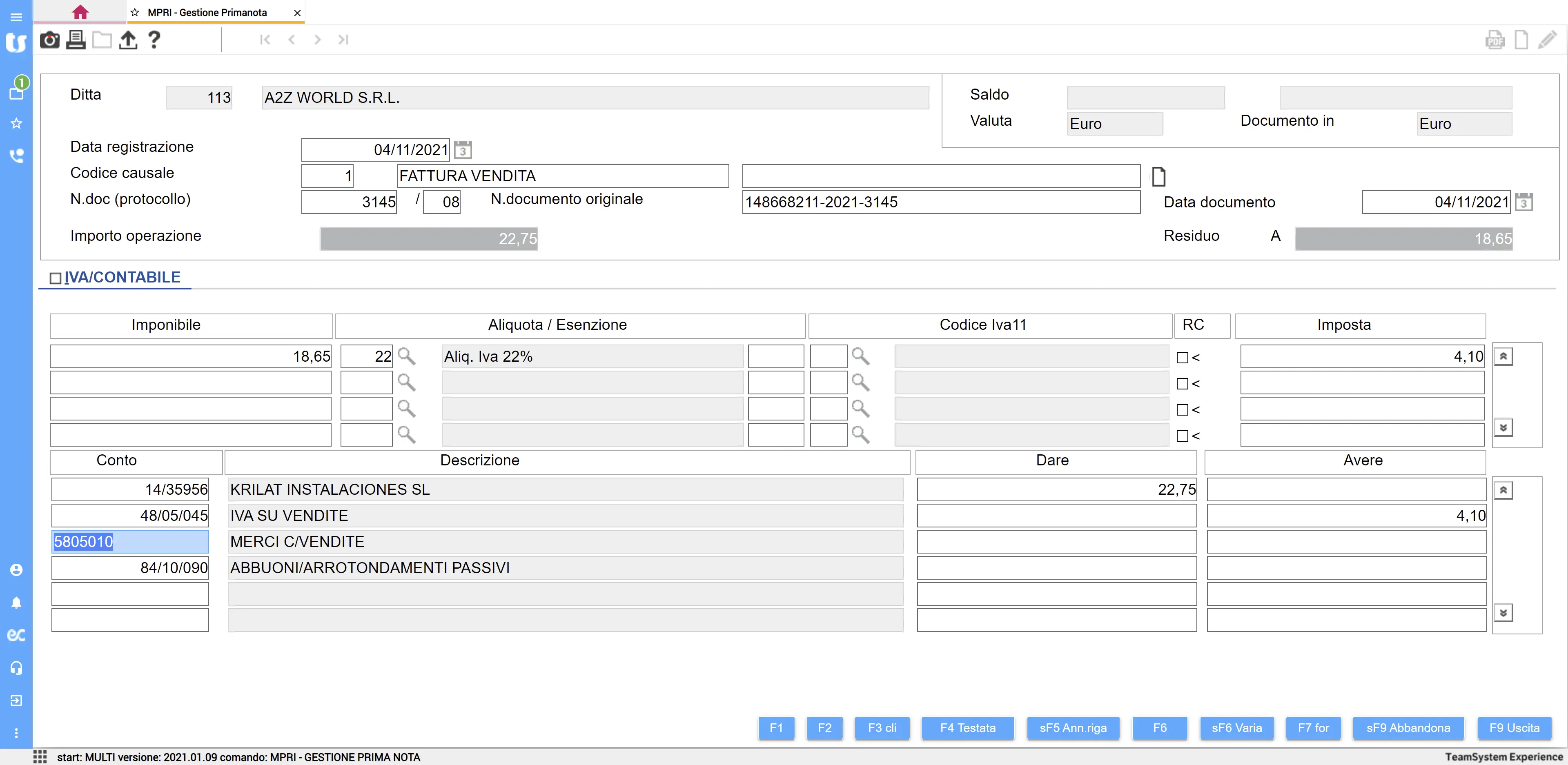Check RC box on first IVA row
The width and height of the screenshot is (1568, 765).
pyautogui.click(x=1182, y=358)
